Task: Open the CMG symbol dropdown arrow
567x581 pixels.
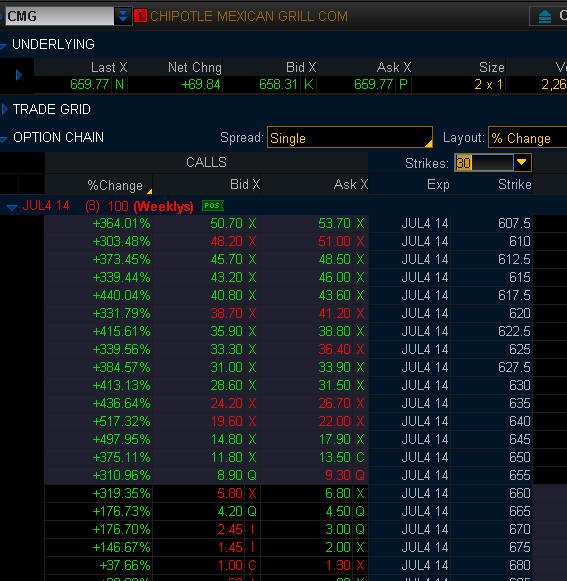Action: pos(123,16)
